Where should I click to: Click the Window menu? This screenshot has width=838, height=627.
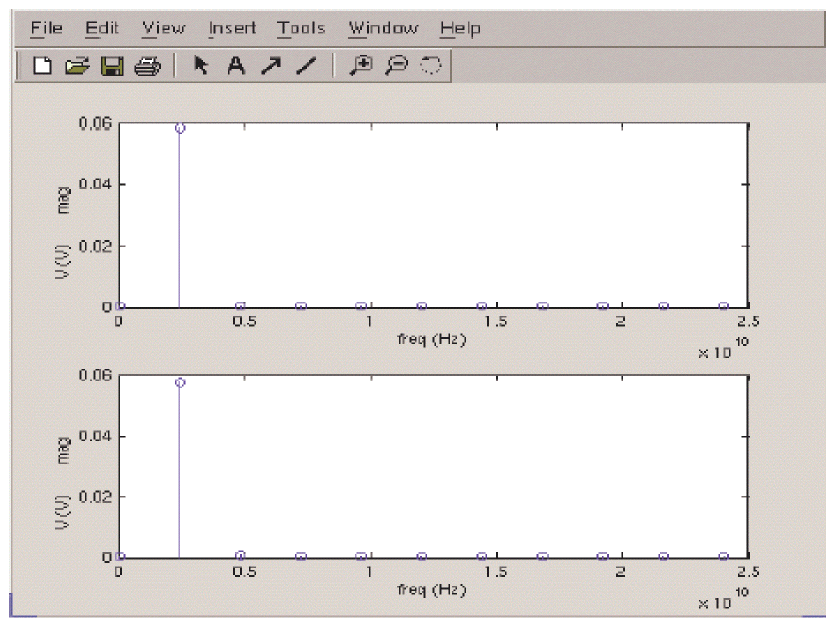pos(383,28)
